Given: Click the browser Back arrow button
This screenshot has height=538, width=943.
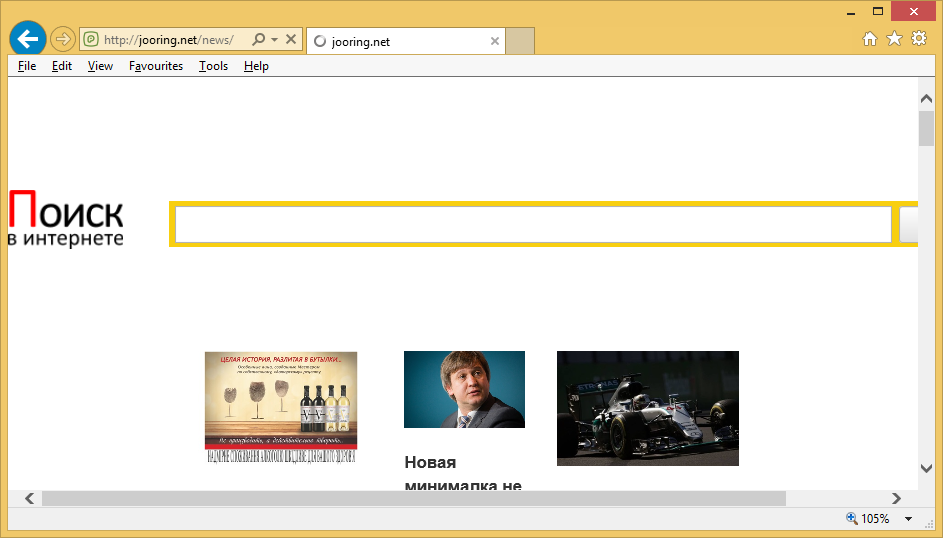Looking at the screenshot, I should pyautogui.click(x=27, y=39).
